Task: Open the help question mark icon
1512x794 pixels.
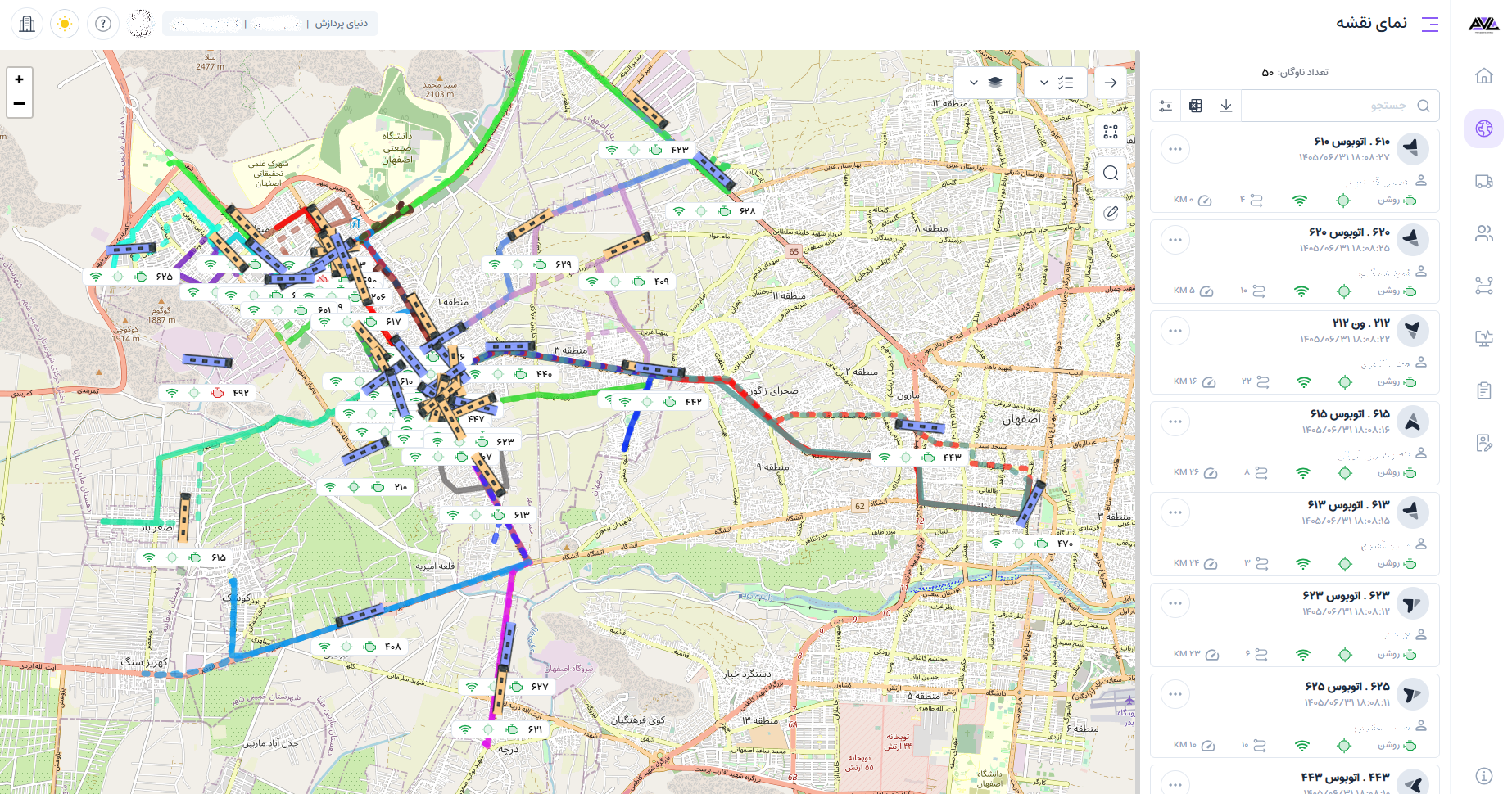Action: 103,24
